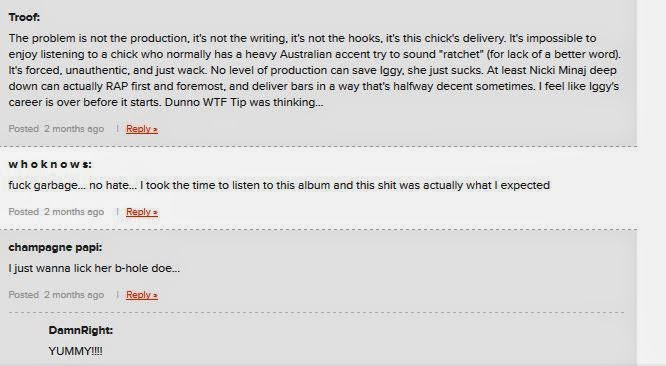
Task: Click inside Troof's long comment paragraph
Action: [315, 70]
